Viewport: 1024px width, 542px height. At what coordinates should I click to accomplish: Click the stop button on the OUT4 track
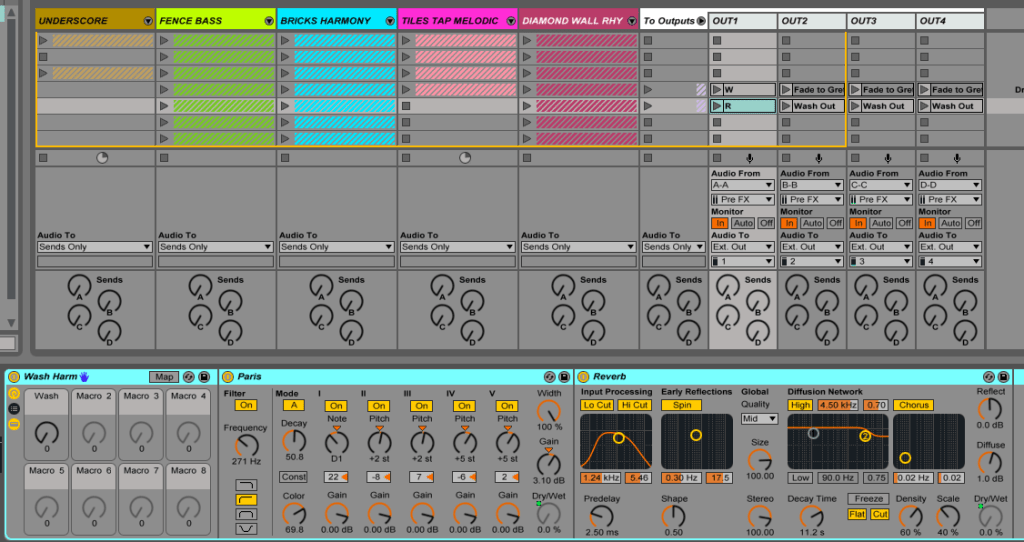(x=923, y=158)
